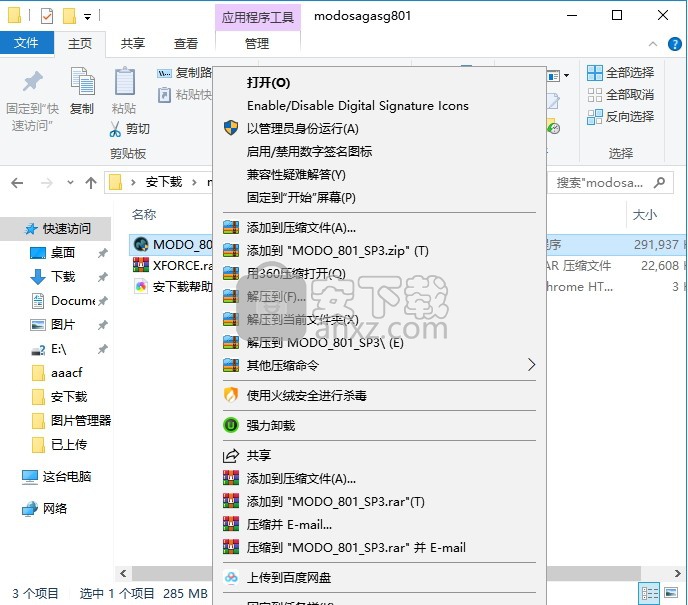Image resolution: width=688 pixels, height=605 pixels.
Task: Select the MODO_80 application file
Action: [173, 245]
